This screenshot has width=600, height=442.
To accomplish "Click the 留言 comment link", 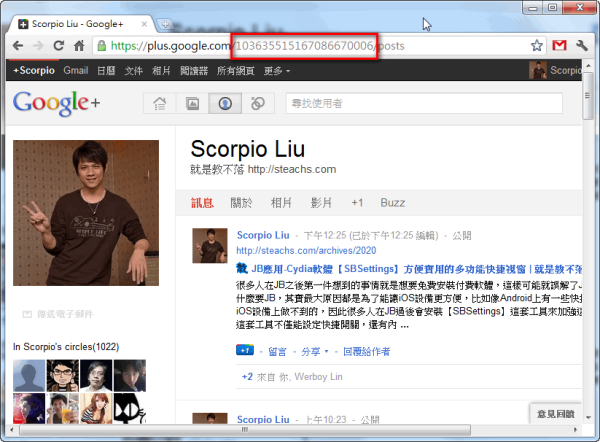I will coord(277,351).
